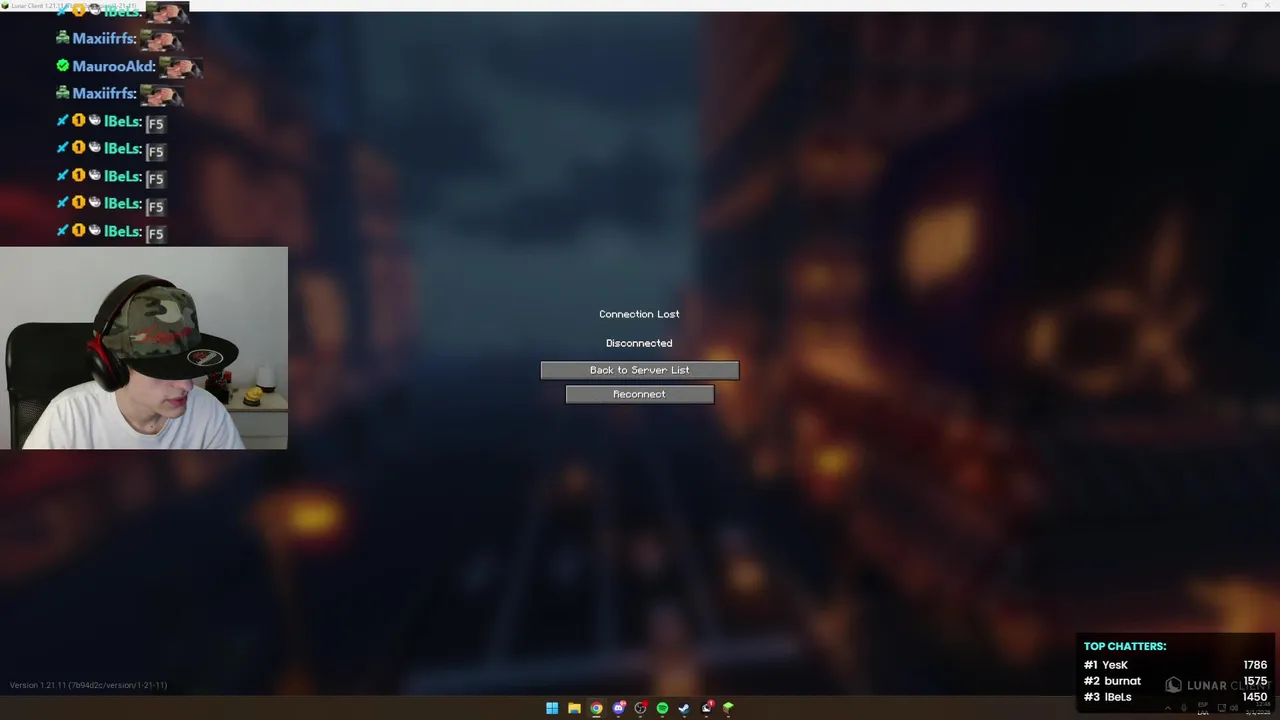Image resolution: width=1280 pixels, height=720 pixels.
Task: Click the #2 burnat entry
Action: coord(1112,681)
